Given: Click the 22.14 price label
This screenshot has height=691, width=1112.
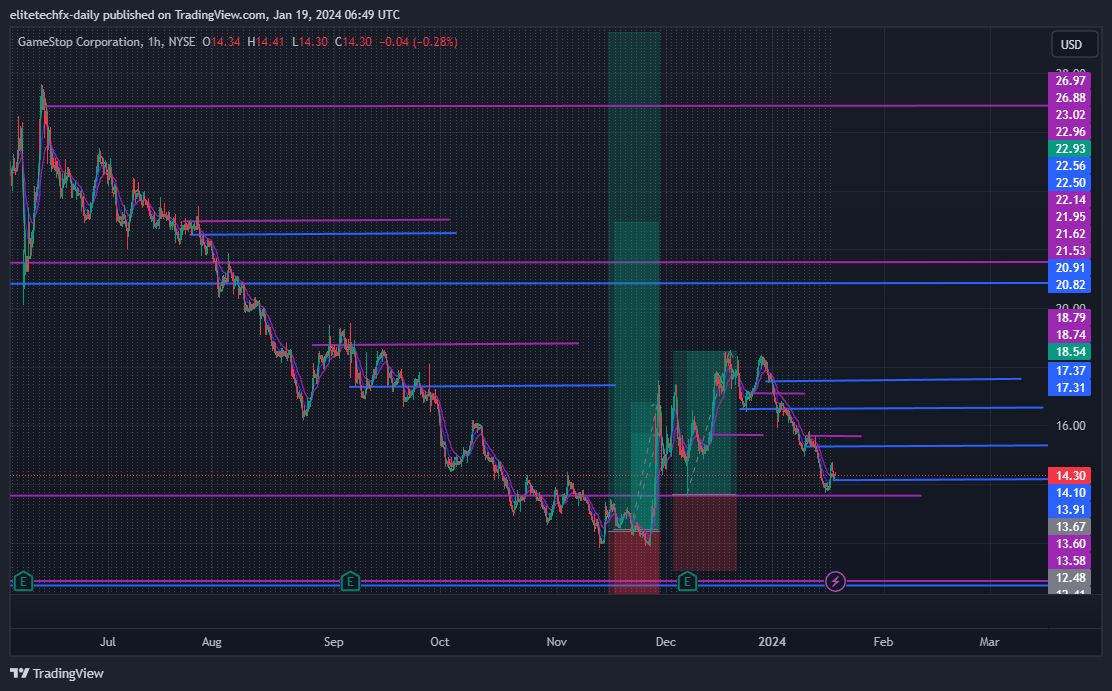Looking at the screenshot, I should [1070, 200].
